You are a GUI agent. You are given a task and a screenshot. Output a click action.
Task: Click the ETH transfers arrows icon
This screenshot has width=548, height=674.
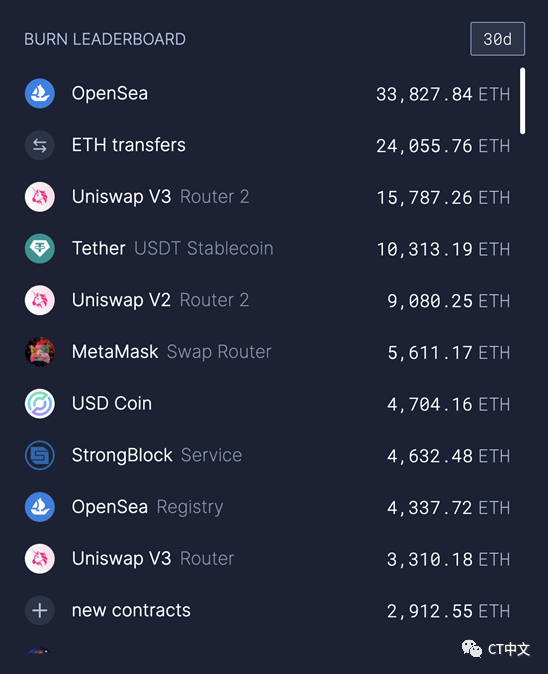point(40,145)
